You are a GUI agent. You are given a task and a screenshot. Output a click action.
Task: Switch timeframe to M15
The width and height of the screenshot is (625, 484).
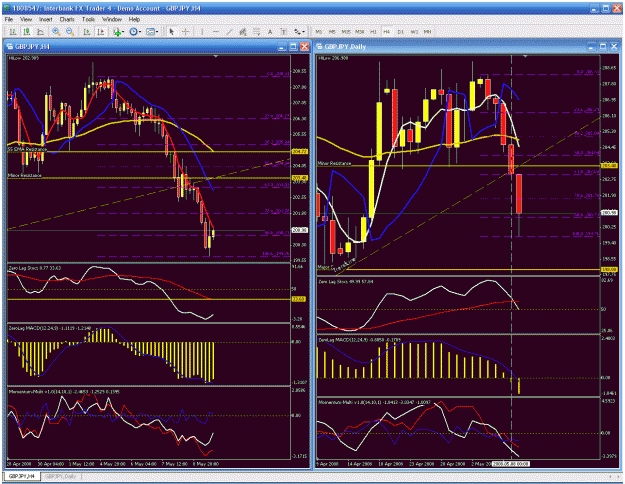tap(346, 32)
